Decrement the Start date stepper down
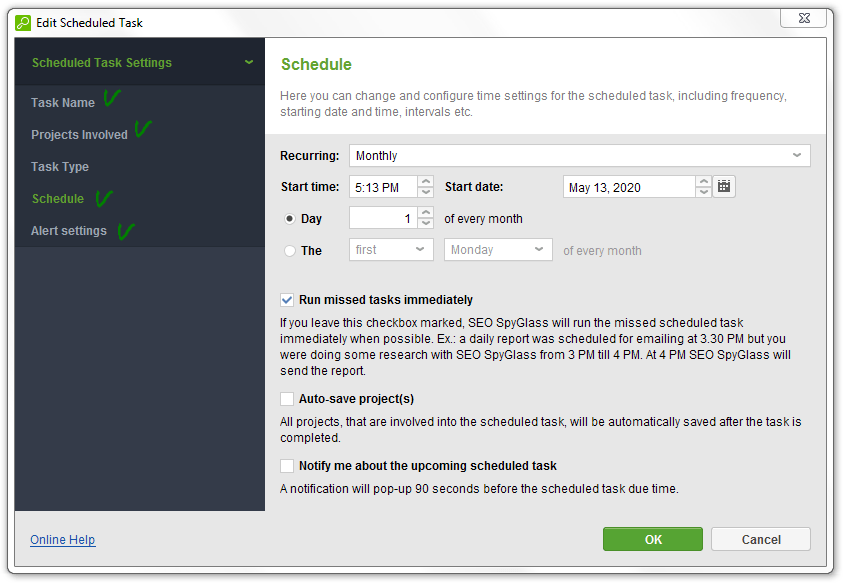This screenshot has height=584, width=846. [704, 192]
